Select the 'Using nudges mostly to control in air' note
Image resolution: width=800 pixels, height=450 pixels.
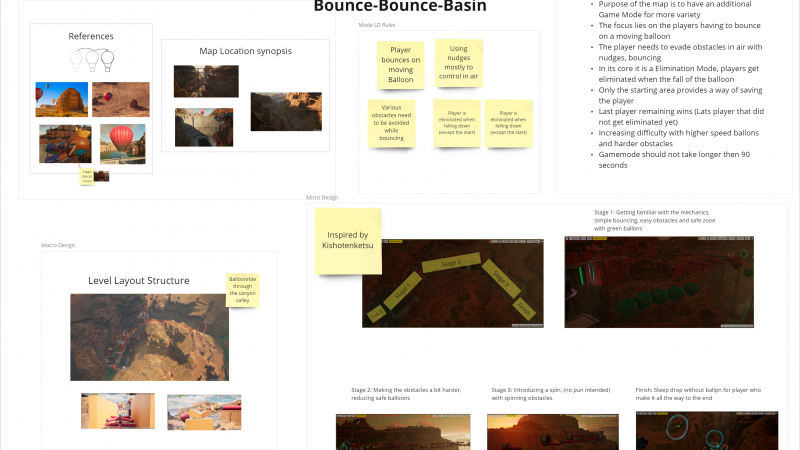point(458,62)
